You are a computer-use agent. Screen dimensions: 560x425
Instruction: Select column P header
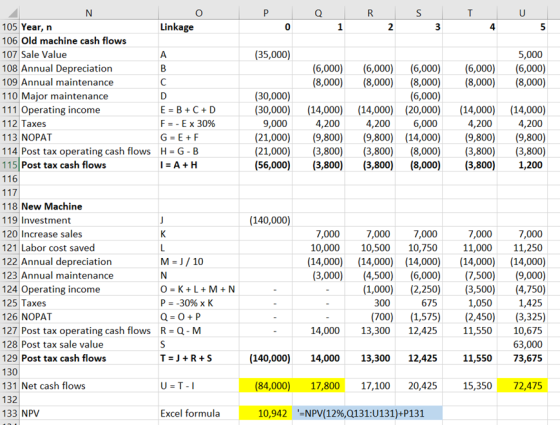click(x=266, y=13)
